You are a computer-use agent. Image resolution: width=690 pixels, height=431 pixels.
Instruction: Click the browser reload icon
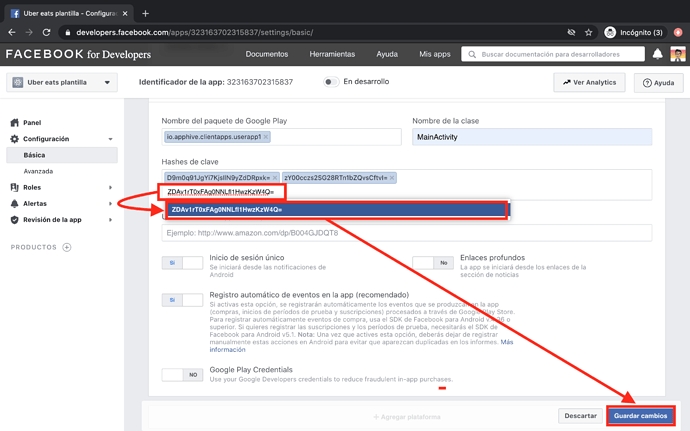click(46, 32)
